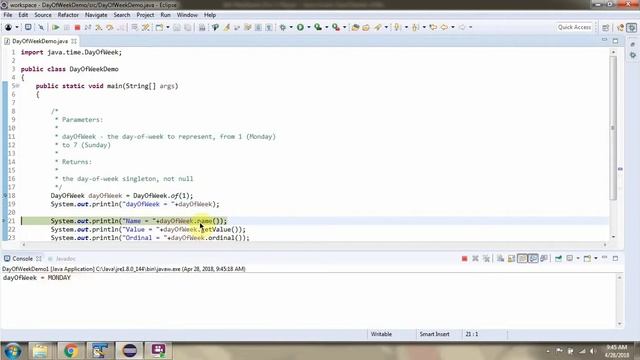Click line 19 println dayOfWeek statement
The height and width of the screenshot is (360, 640).
pyautogui.click(x=135, y=204)
